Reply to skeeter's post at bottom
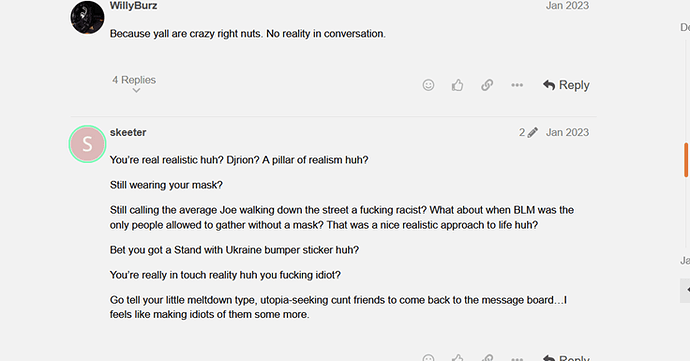690x361 pixels. (x=566, y=357)
